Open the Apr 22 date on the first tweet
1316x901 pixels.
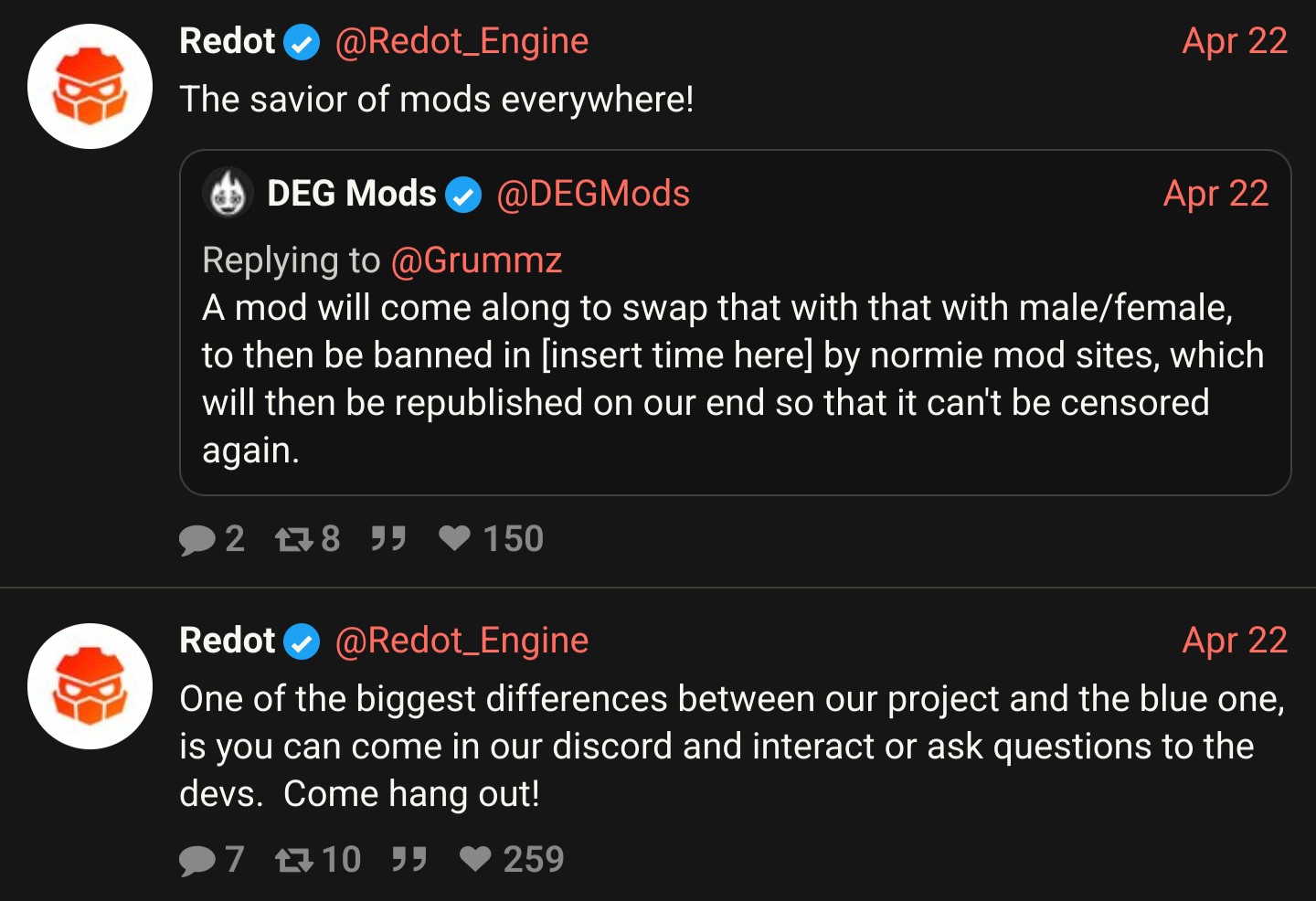[x=1235, y=41]
